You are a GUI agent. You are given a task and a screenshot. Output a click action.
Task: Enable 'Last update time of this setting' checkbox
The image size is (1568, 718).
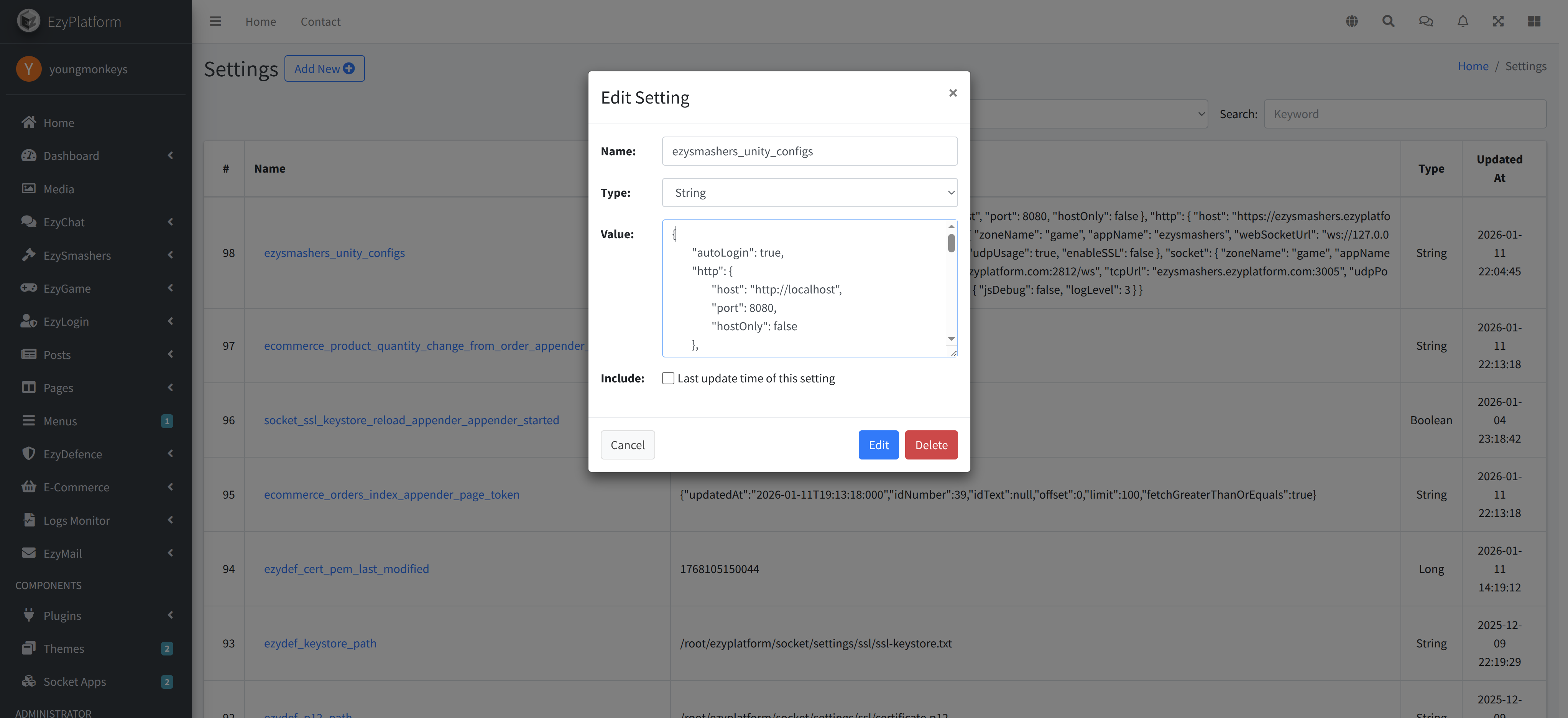coord(668,377)
